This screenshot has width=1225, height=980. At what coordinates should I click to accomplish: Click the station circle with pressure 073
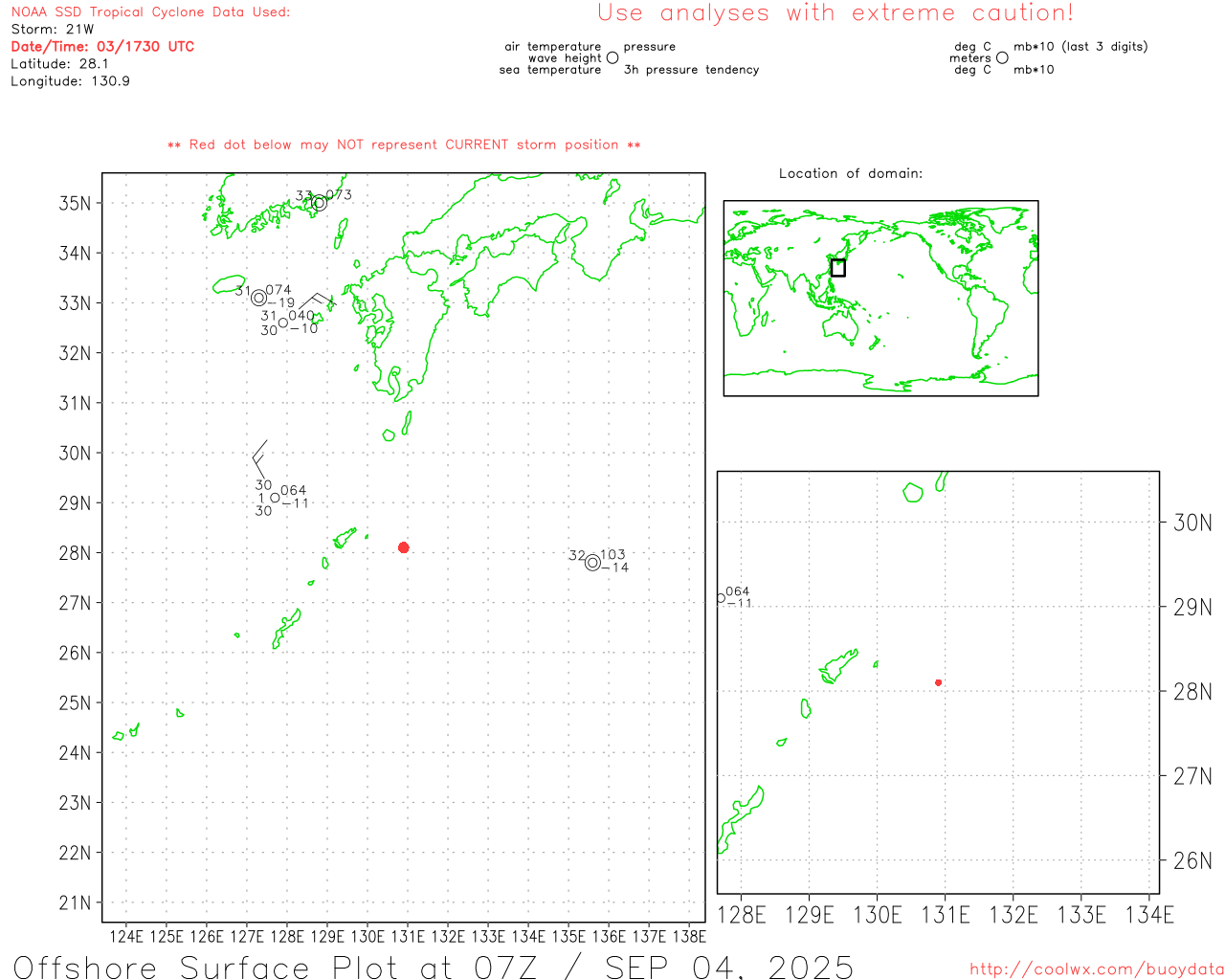tap(320, 203)
